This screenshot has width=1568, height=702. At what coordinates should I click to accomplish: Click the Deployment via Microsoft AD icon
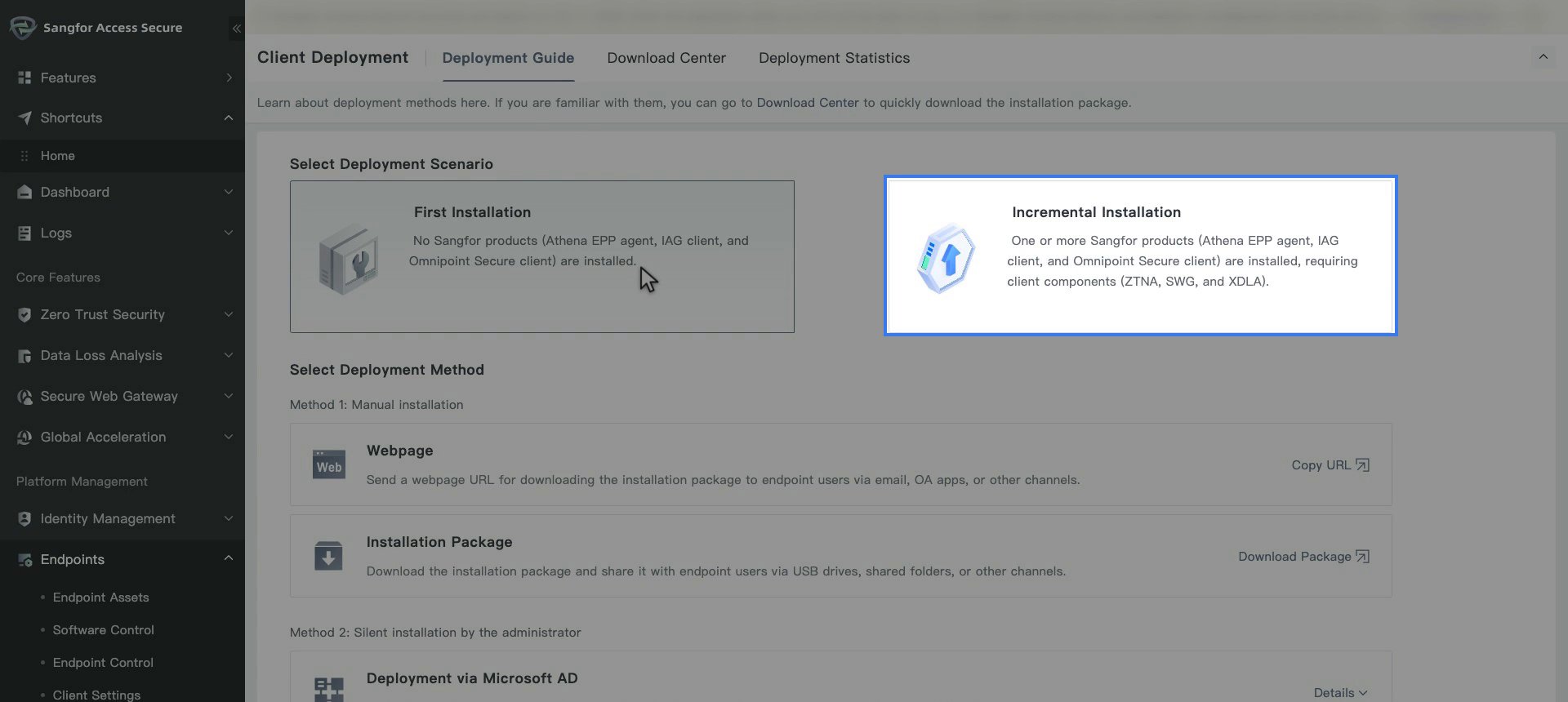[x=329, y=688]
